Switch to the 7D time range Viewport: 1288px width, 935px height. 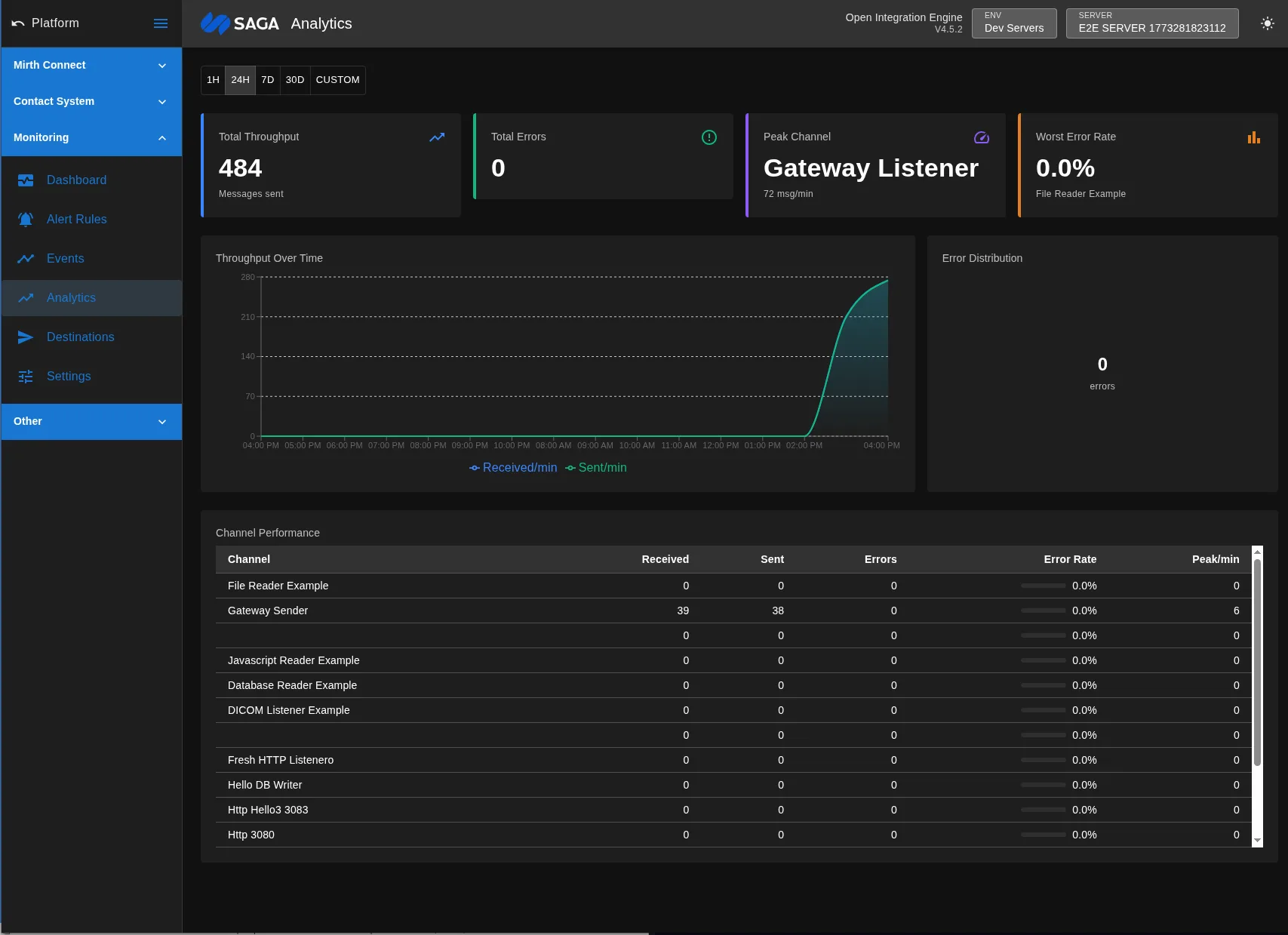268,80
